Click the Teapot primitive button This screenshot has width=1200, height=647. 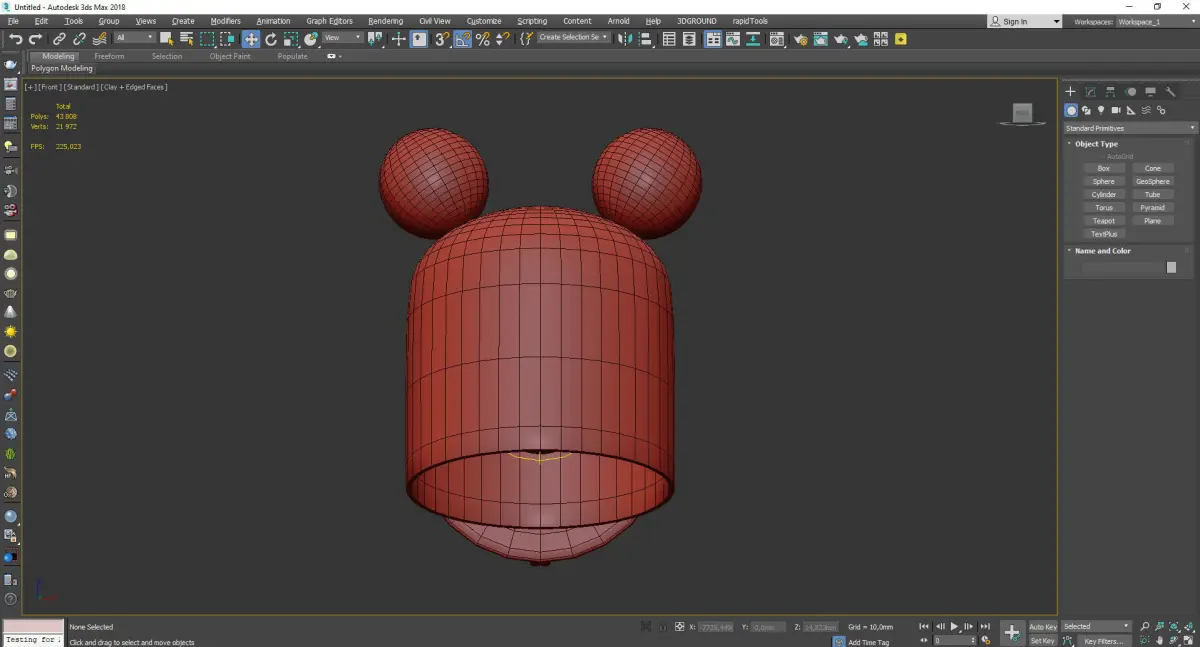(x=1103, y=221)
